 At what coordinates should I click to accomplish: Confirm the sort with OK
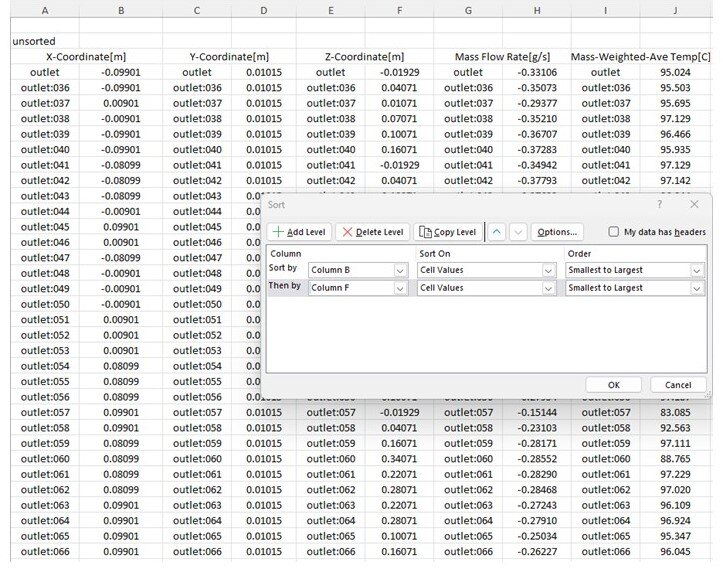(x=613, y=385)
